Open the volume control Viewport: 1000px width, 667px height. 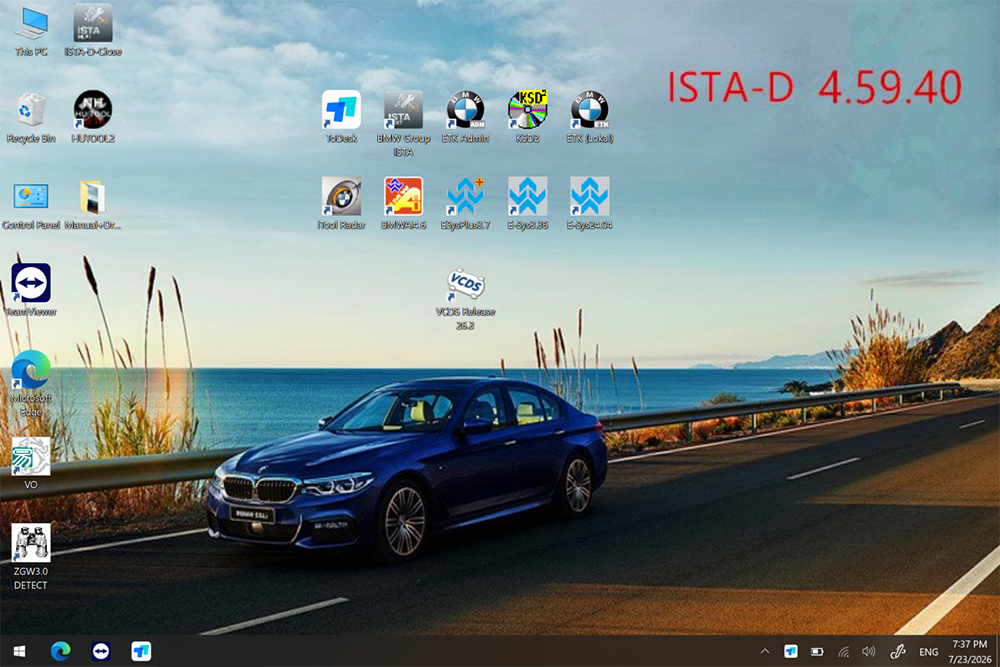869,651
